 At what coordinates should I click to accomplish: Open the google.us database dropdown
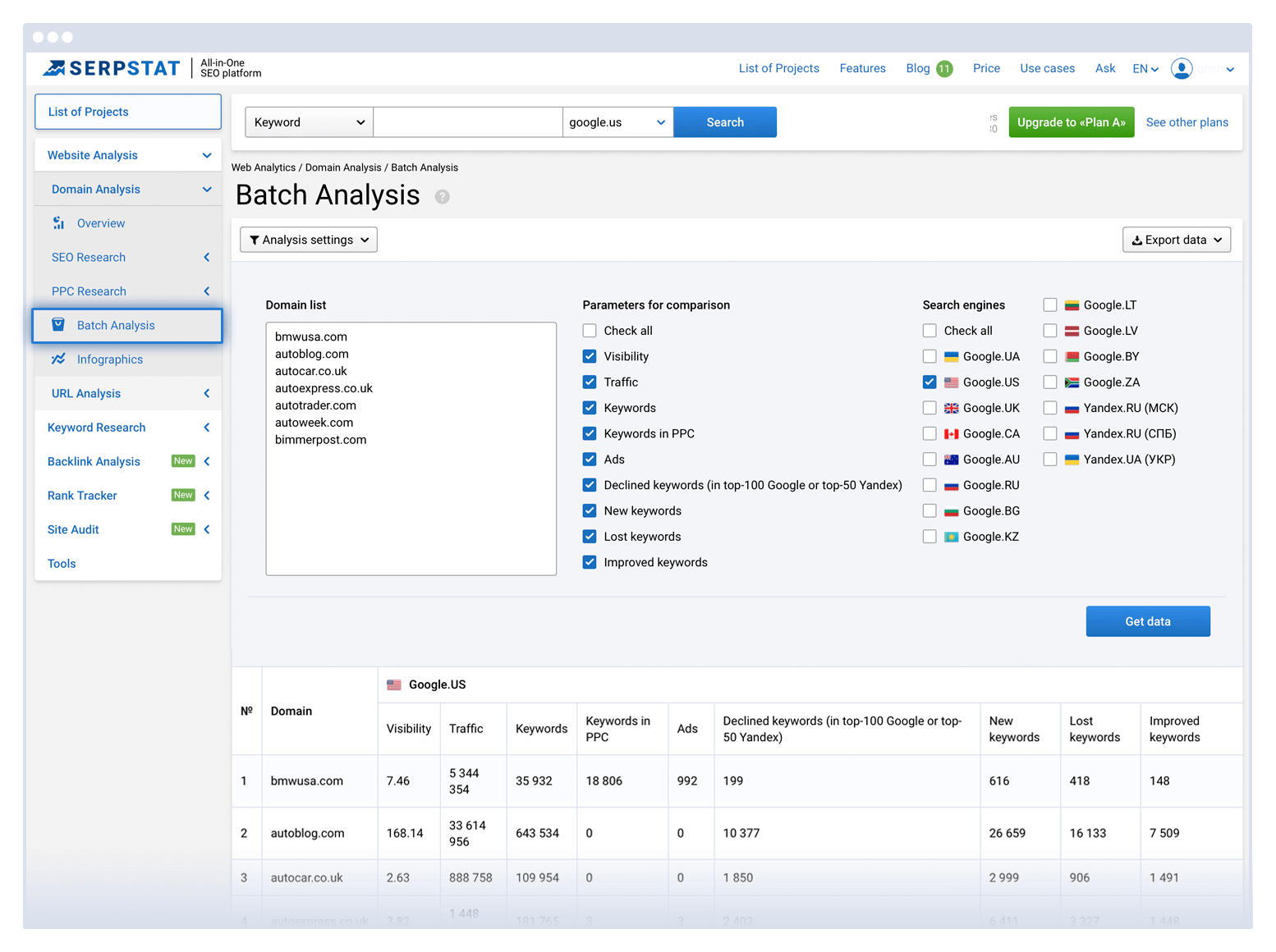[617, 122]
